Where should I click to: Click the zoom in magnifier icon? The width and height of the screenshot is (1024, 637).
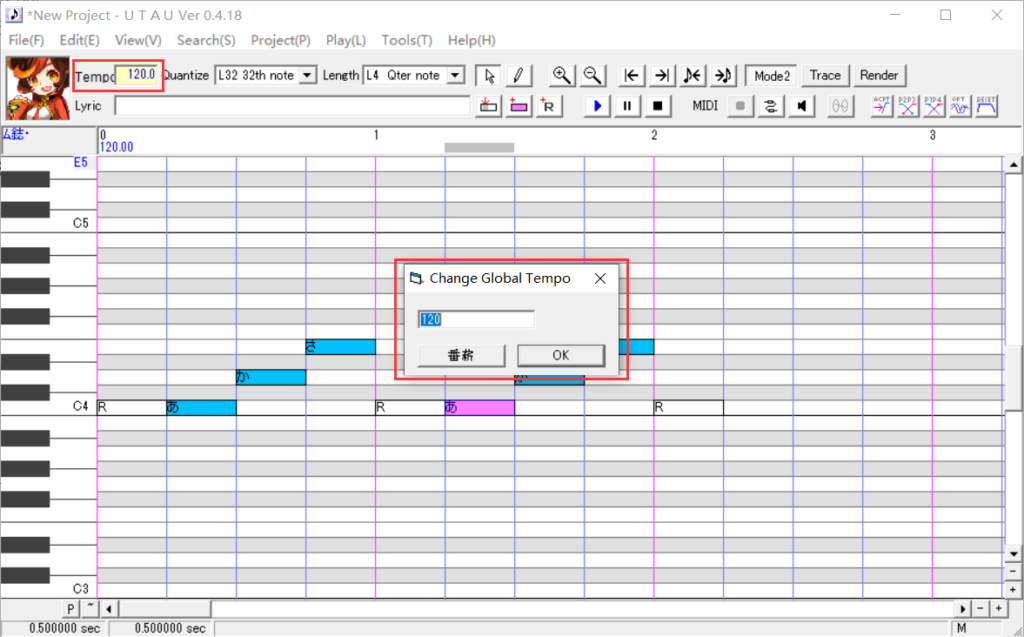pos(562,76)
